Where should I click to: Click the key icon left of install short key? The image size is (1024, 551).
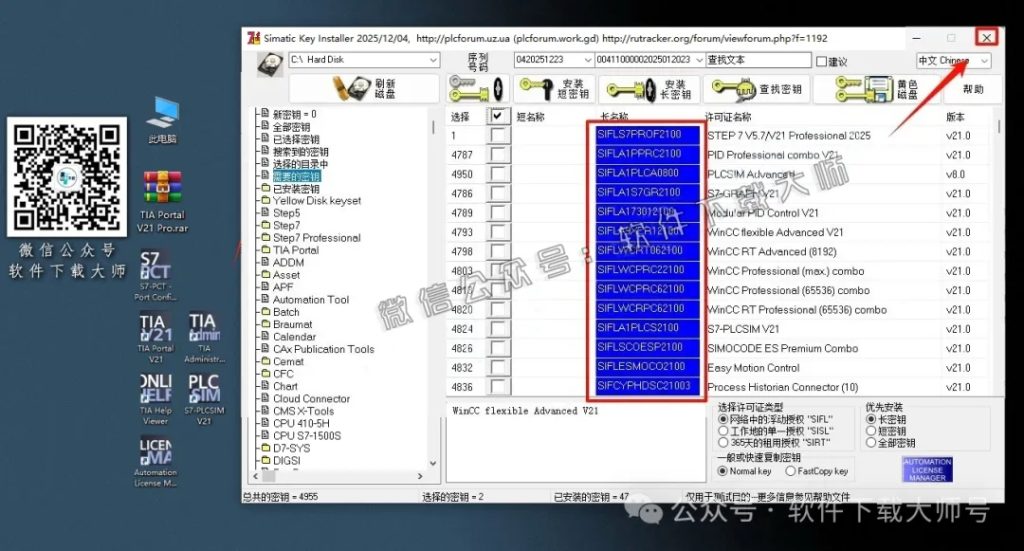pos(477,89)
